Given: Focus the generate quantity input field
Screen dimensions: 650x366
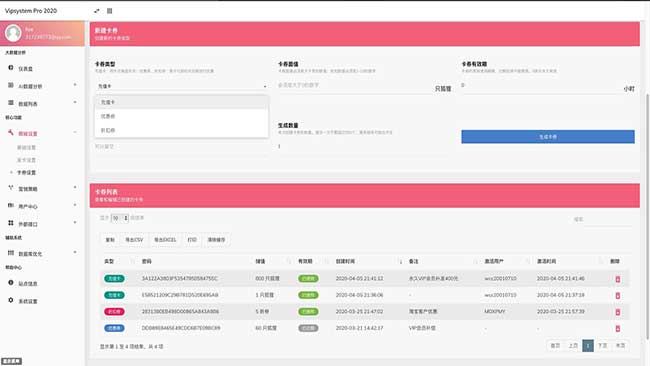Looking at the screenshot, I should (365, 146).
